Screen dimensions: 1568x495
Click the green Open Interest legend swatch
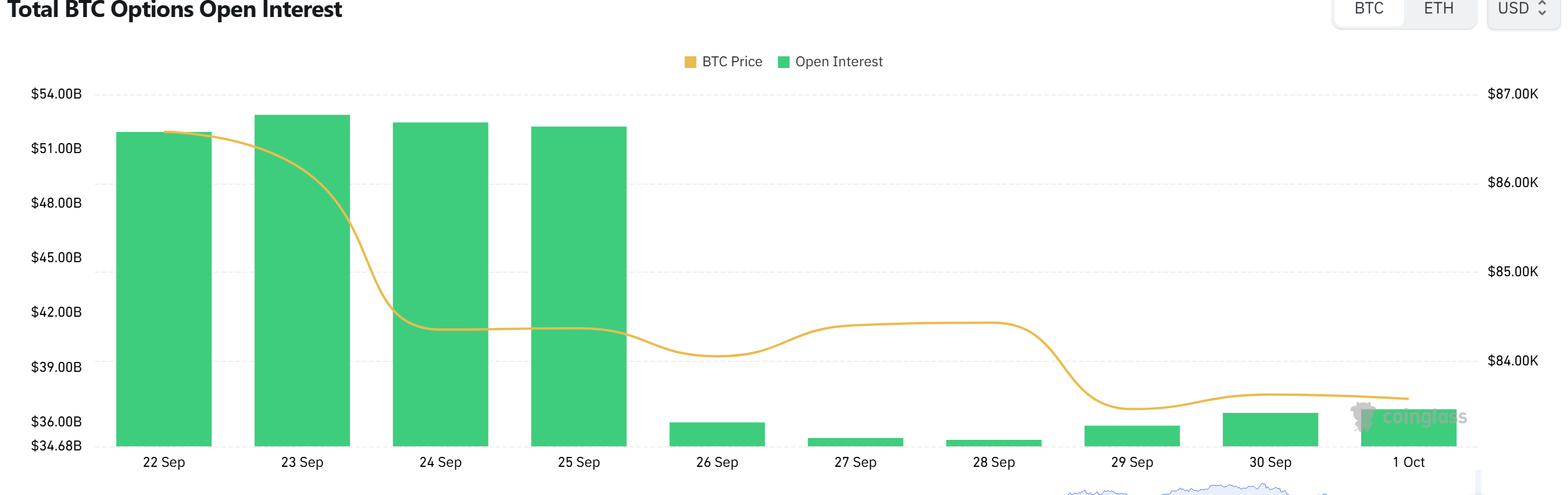click(783, 62)
